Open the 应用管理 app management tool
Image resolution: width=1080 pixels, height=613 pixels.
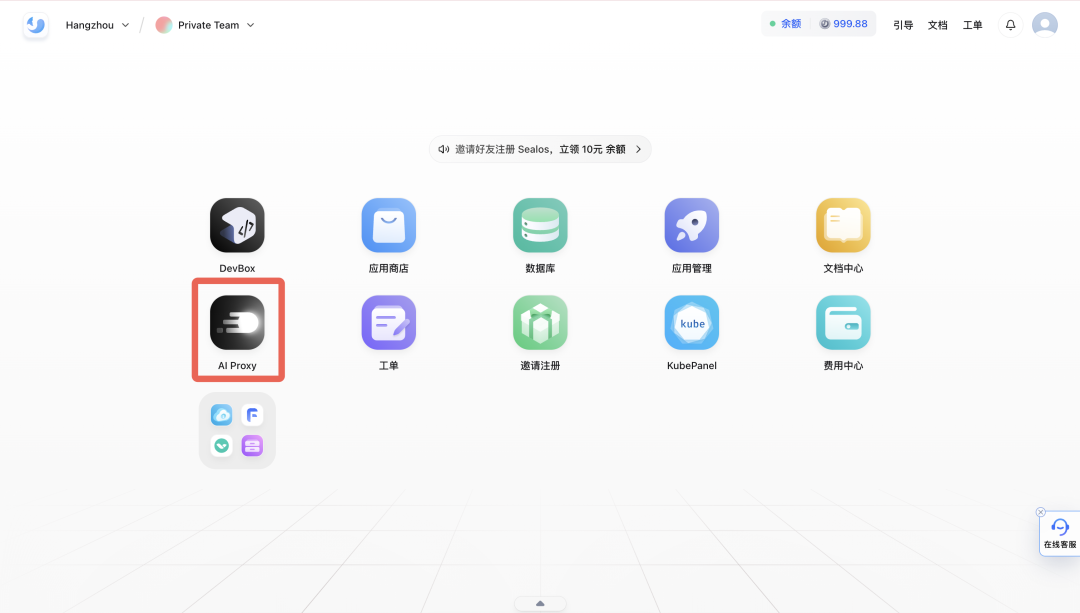coord(691,225)
